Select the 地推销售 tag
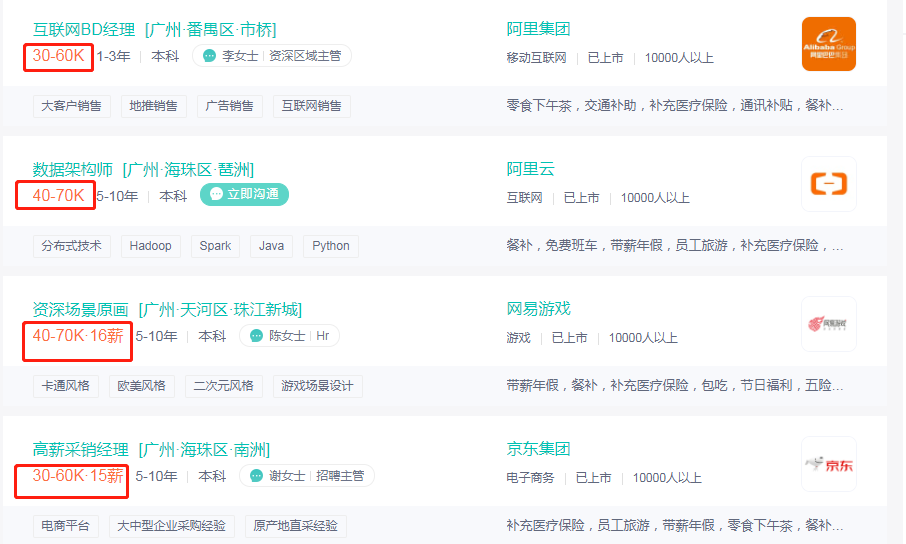Viewport: 906px width, 544px height. [x=153, y=106]
